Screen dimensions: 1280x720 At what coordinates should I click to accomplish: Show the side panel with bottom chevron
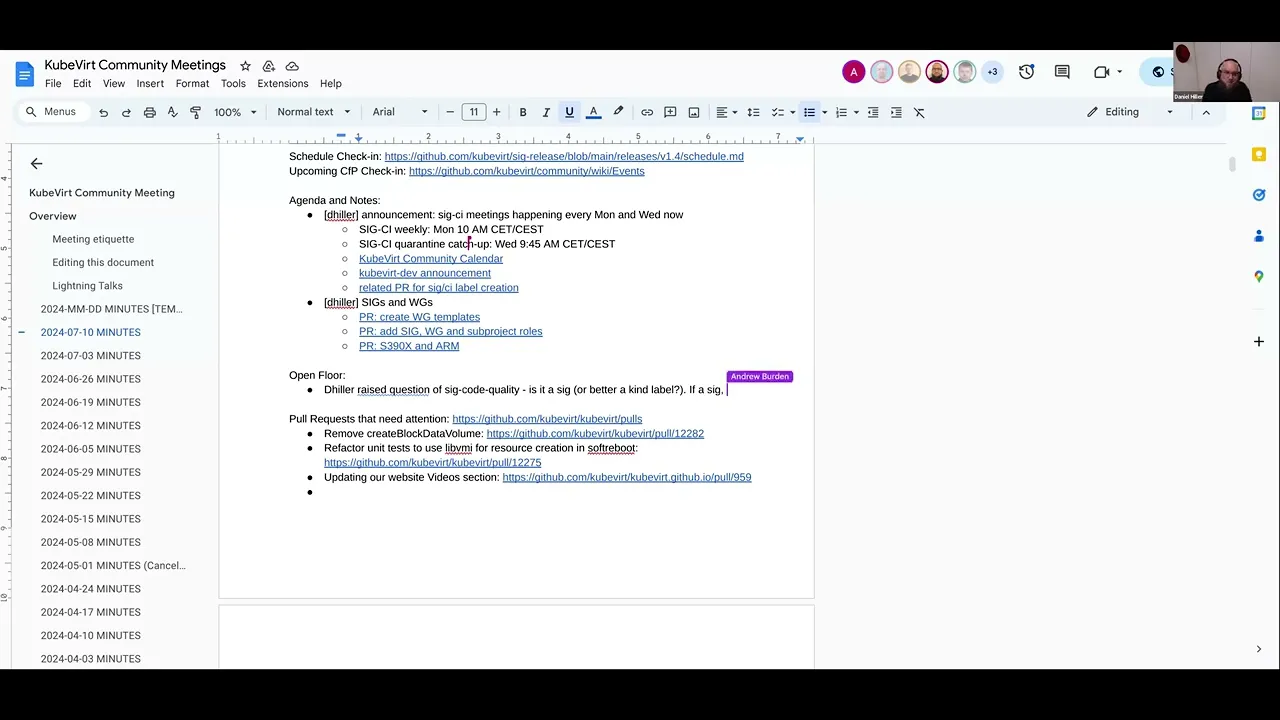1259,649
